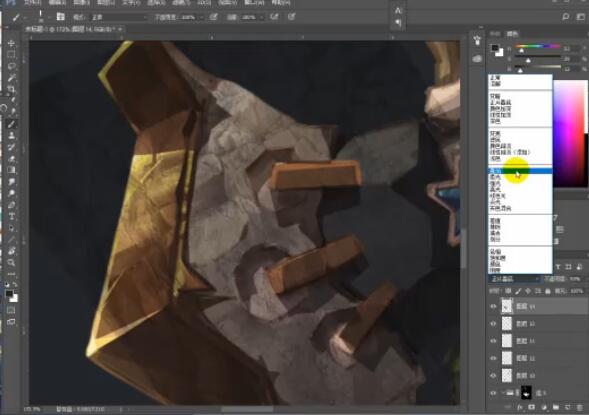This screenshot has width=589, height=415.
Task: Click the layer style fx icon
Action: tap(520, 407)
